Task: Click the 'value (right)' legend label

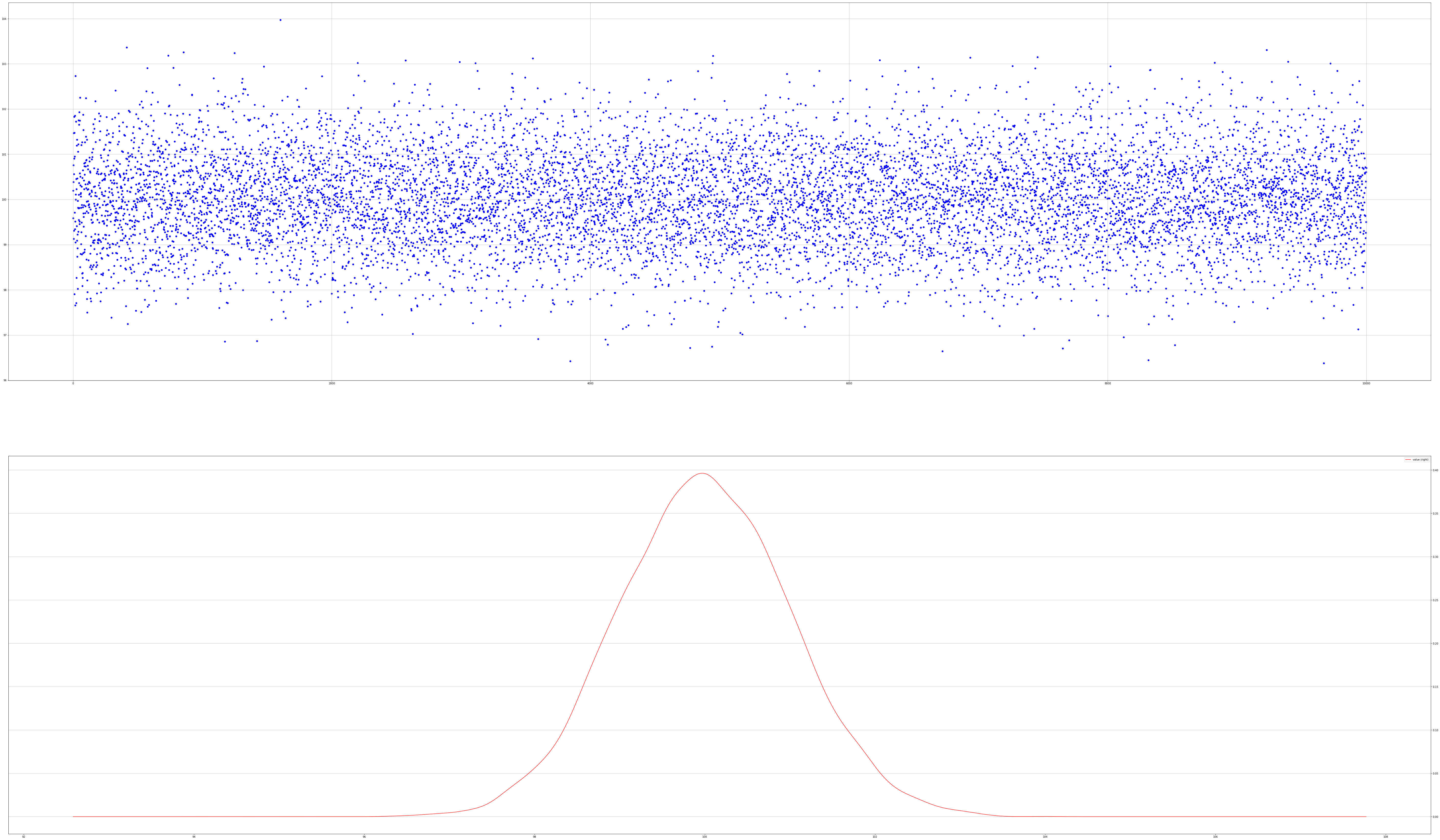Action: [x=1421, y=460]
